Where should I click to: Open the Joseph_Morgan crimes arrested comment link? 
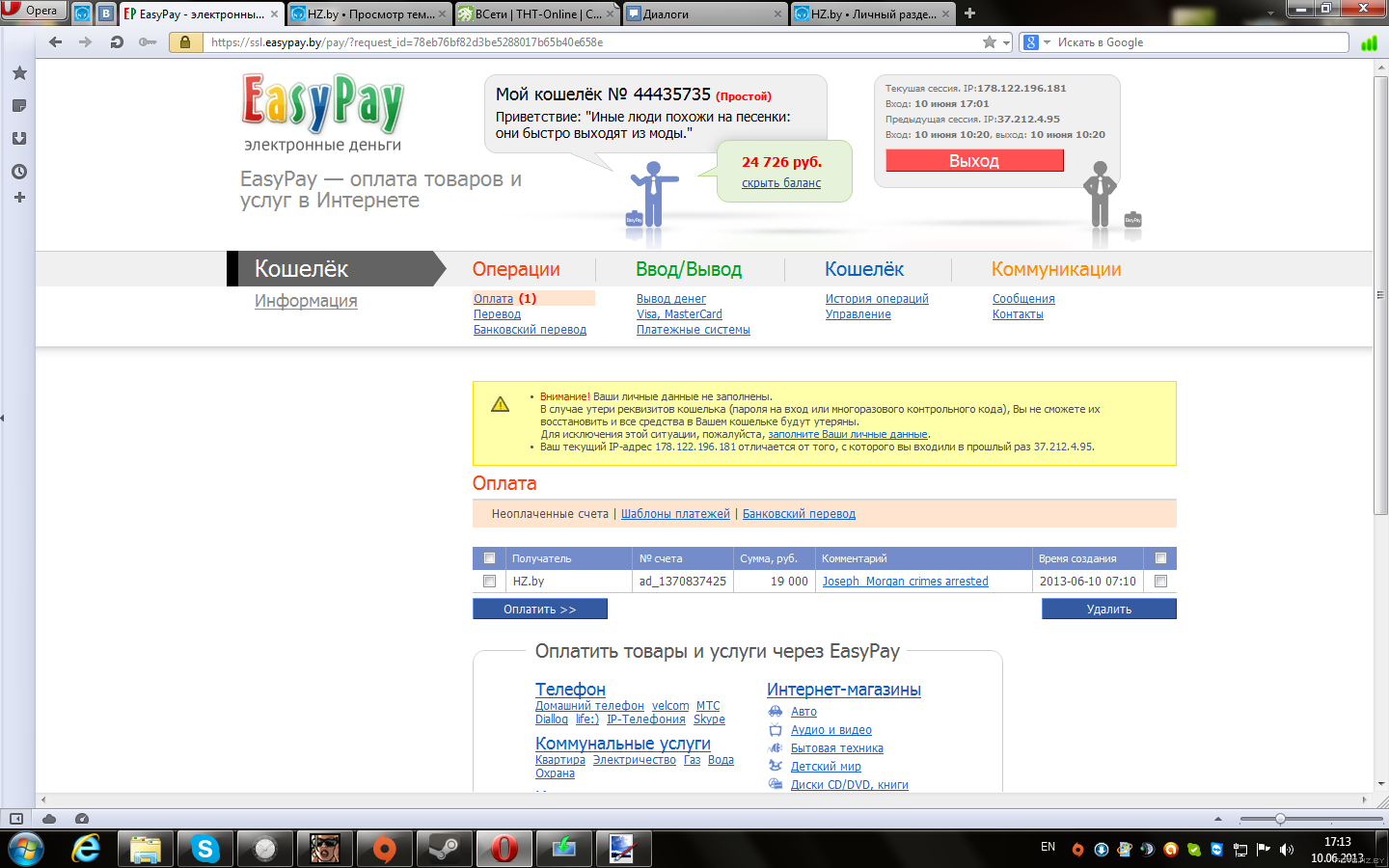[905, 582]
